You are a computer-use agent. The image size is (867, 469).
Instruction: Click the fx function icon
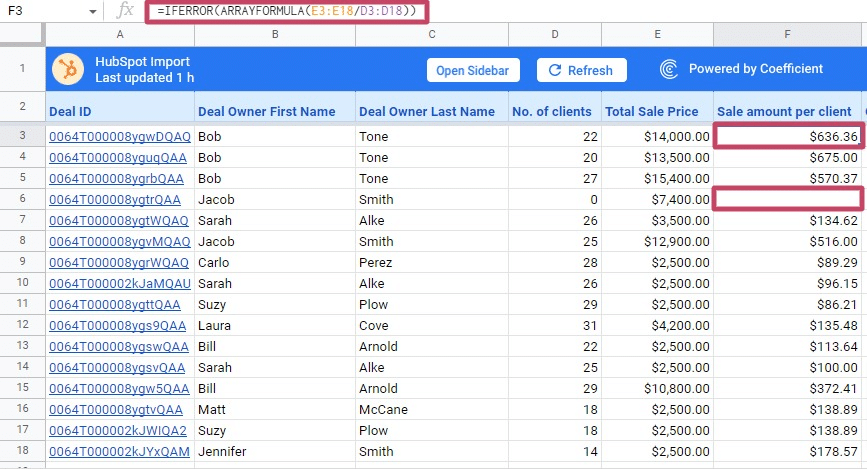click(x=125, y=11)
